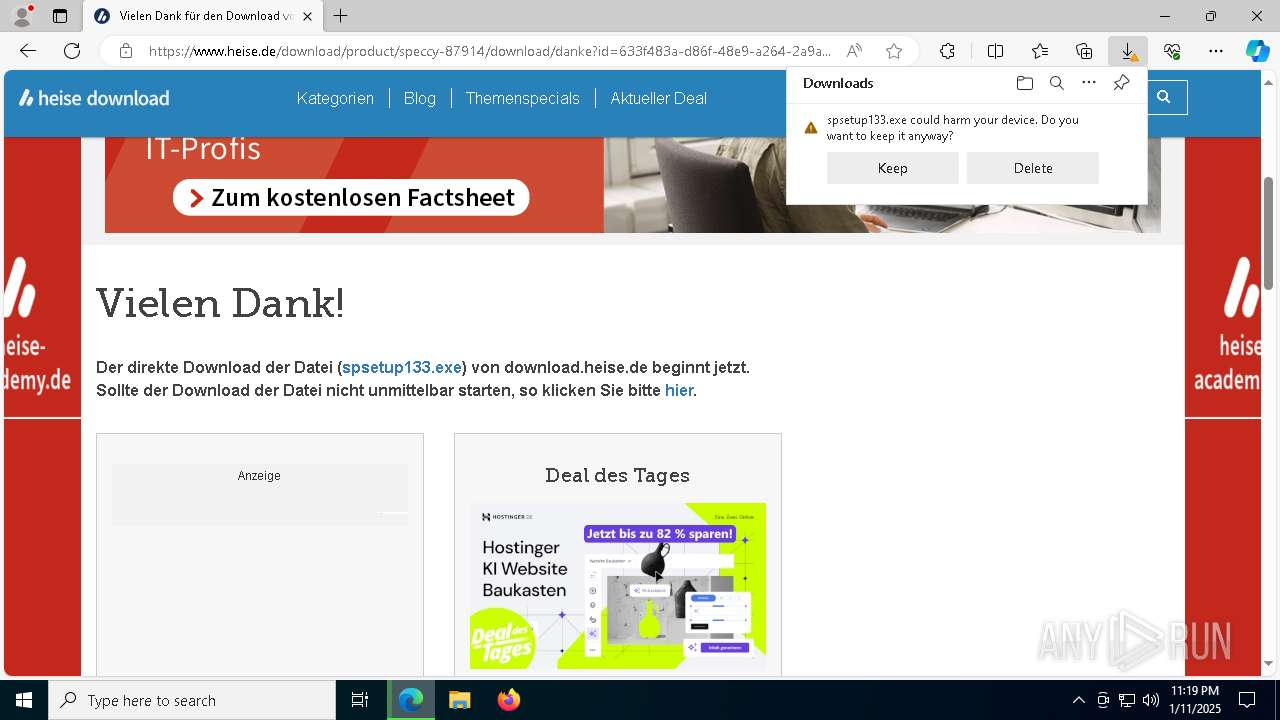Pin the Downloads panel
The width and height of the screenshot is (1280, 720).
1121,83
